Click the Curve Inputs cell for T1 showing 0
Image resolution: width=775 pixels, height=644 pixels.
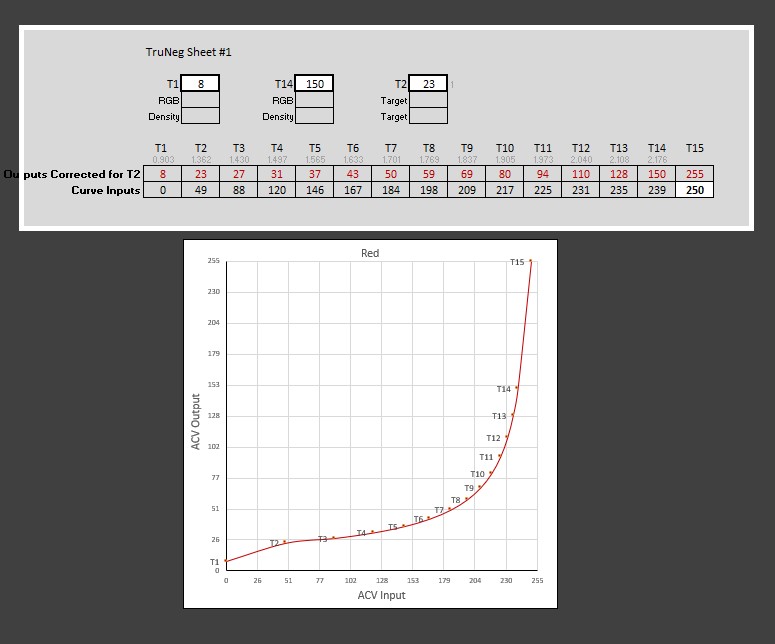(x=162, y=190)
